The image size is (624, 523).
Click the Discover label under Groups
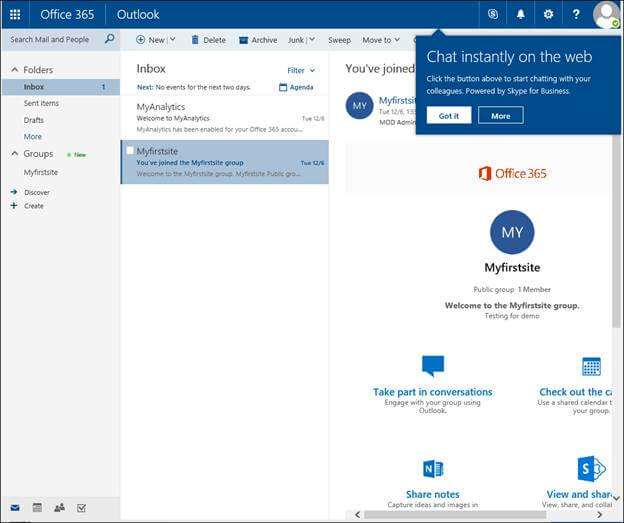pyautogui.click(x=37, y=192)
